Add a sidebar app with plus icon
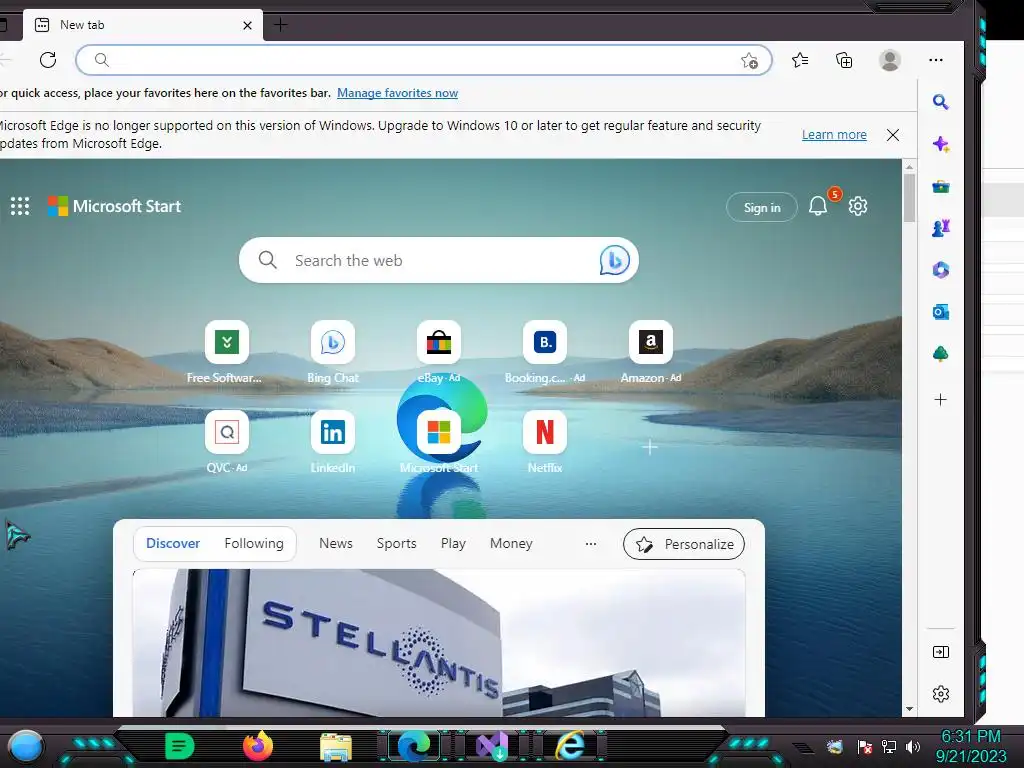 [940, 400]
